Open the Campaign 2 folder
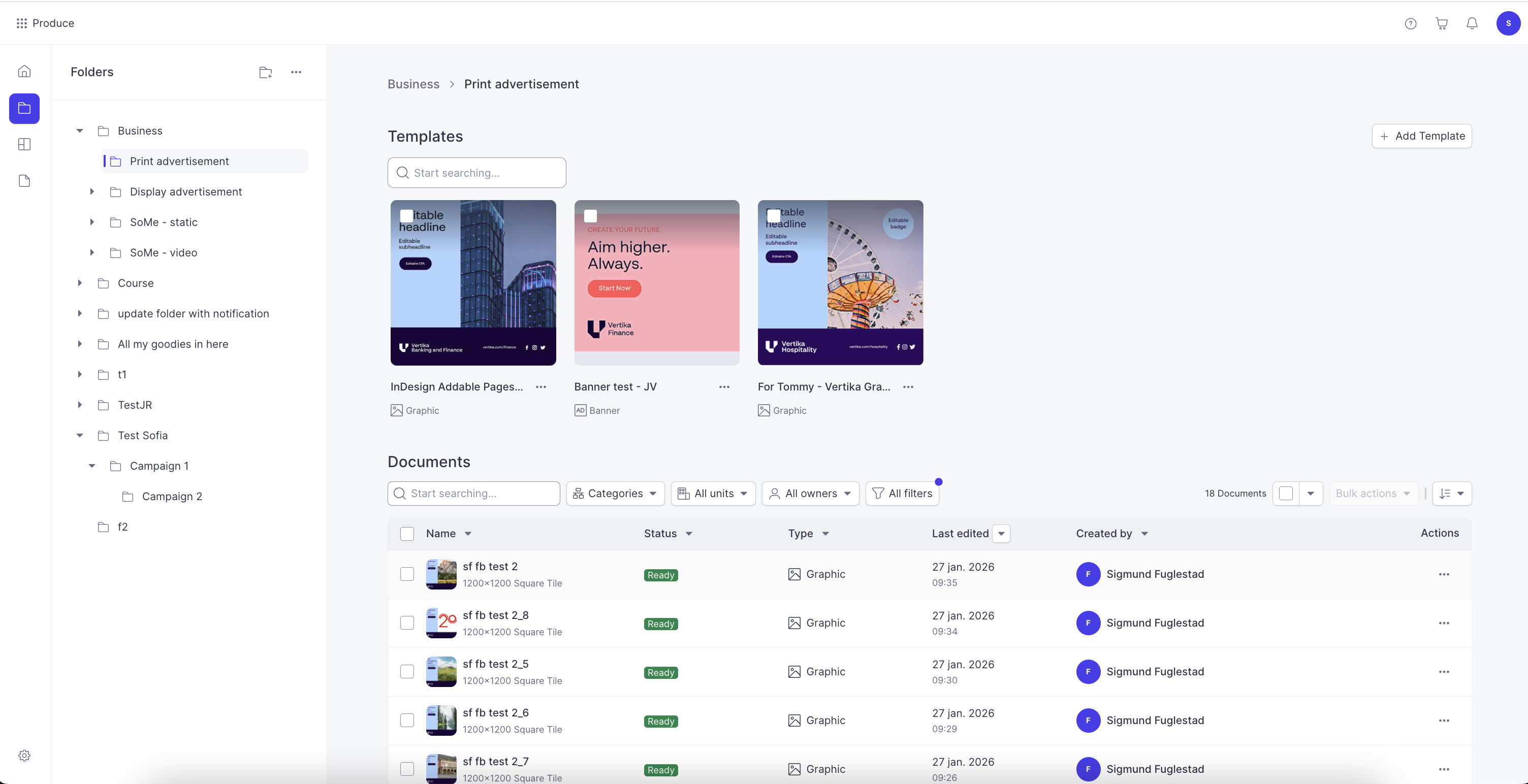The width and height of the screenshot is (1528, 784). pos(172,497)
